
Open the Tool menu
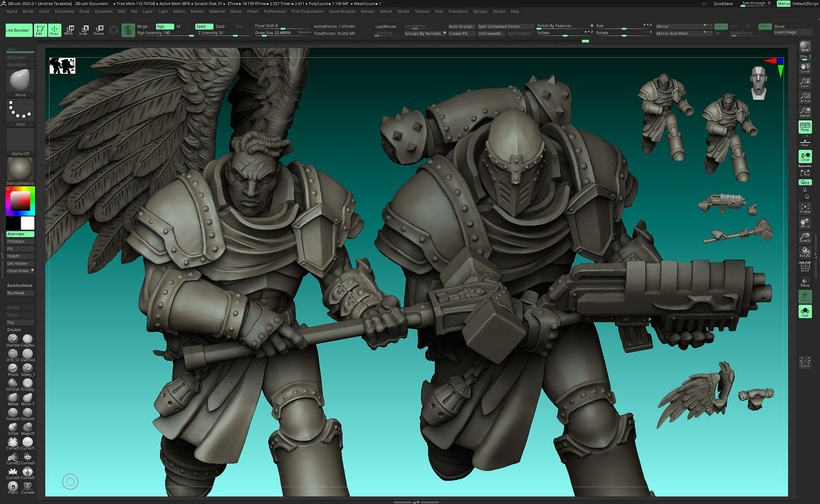438,11
